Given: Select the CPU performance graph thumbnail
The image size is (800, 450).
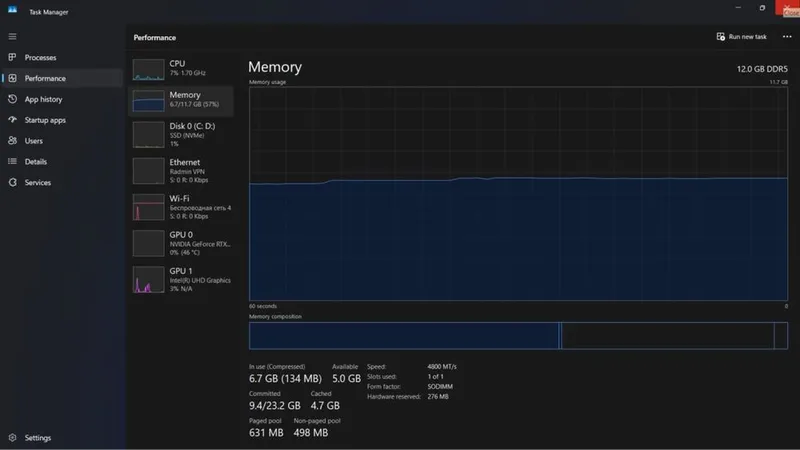Looking at the screenshot, I should (148, 69).
